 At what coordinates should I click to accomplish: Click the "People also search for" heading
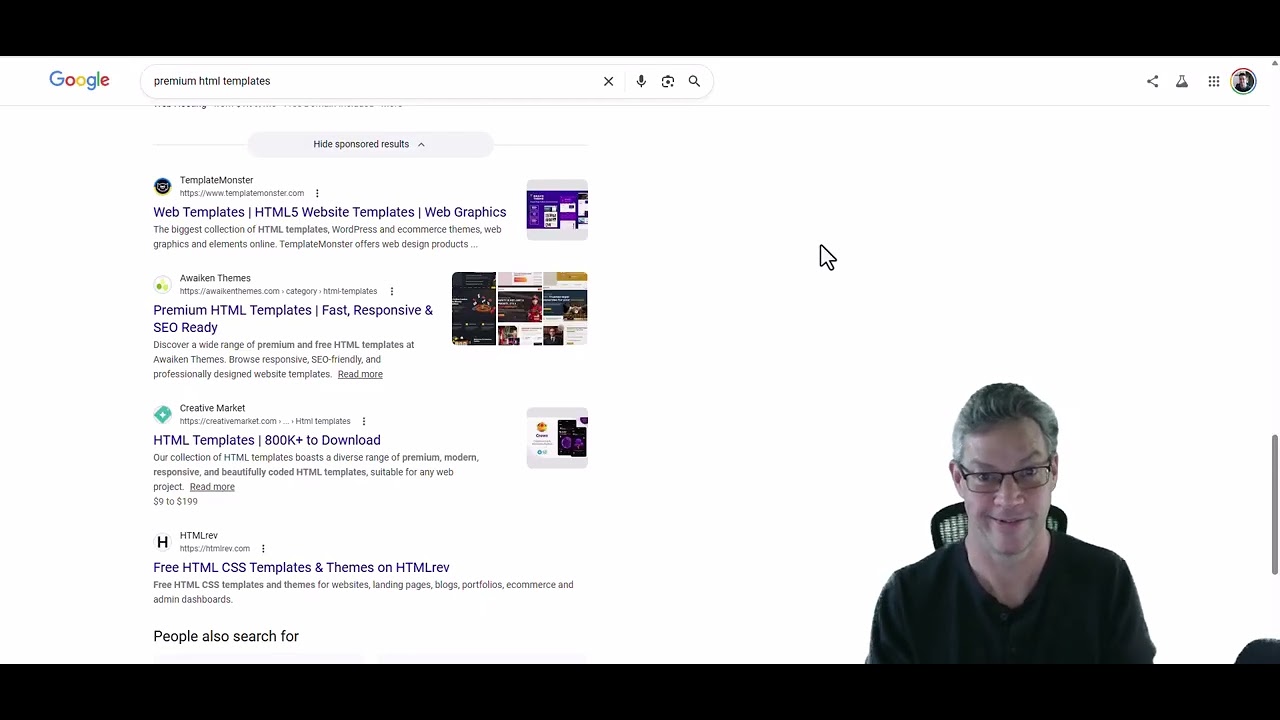click(226, 636)
